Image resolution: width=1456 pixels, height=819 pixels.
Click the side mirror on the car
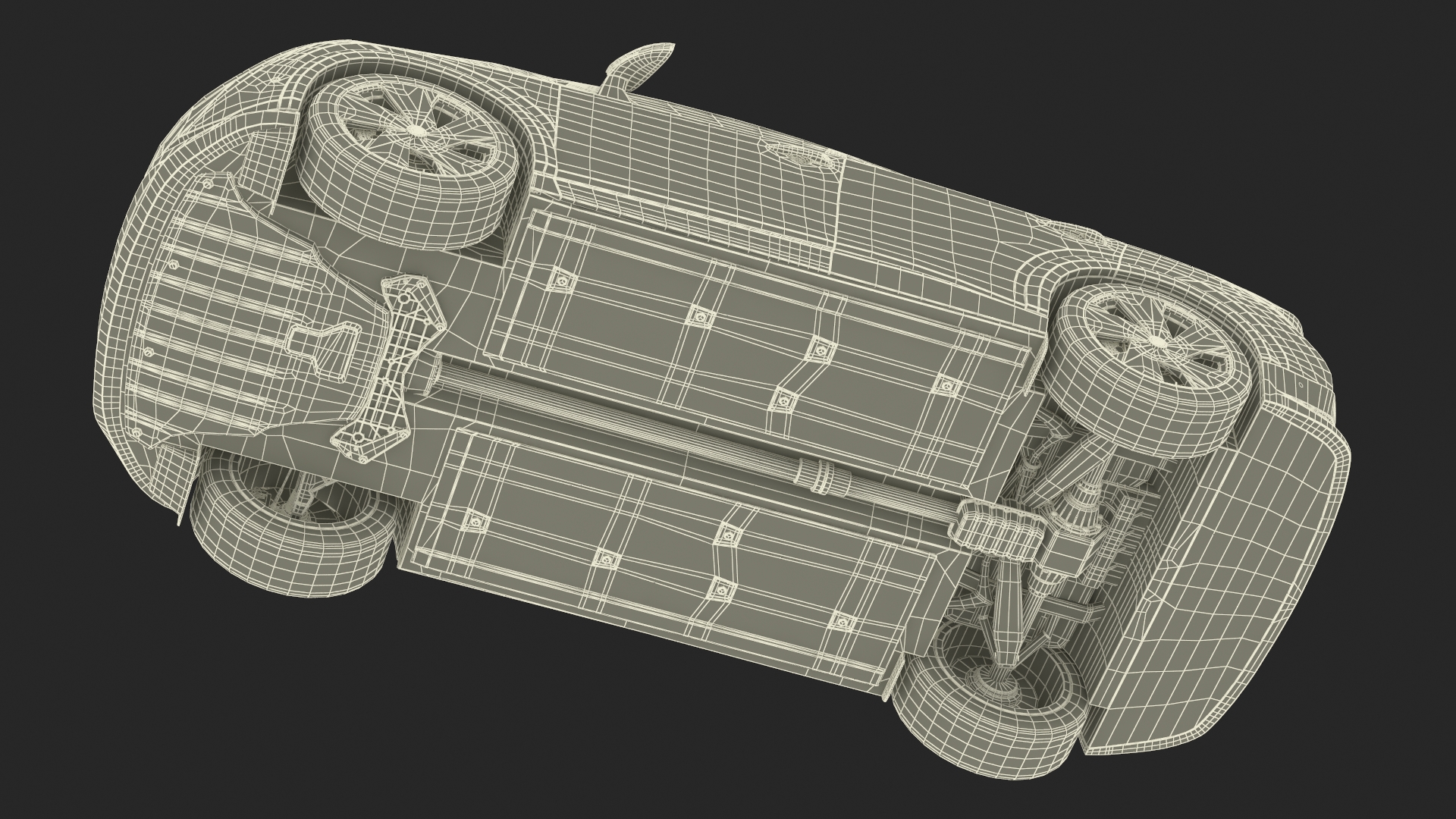coord(645,64)
